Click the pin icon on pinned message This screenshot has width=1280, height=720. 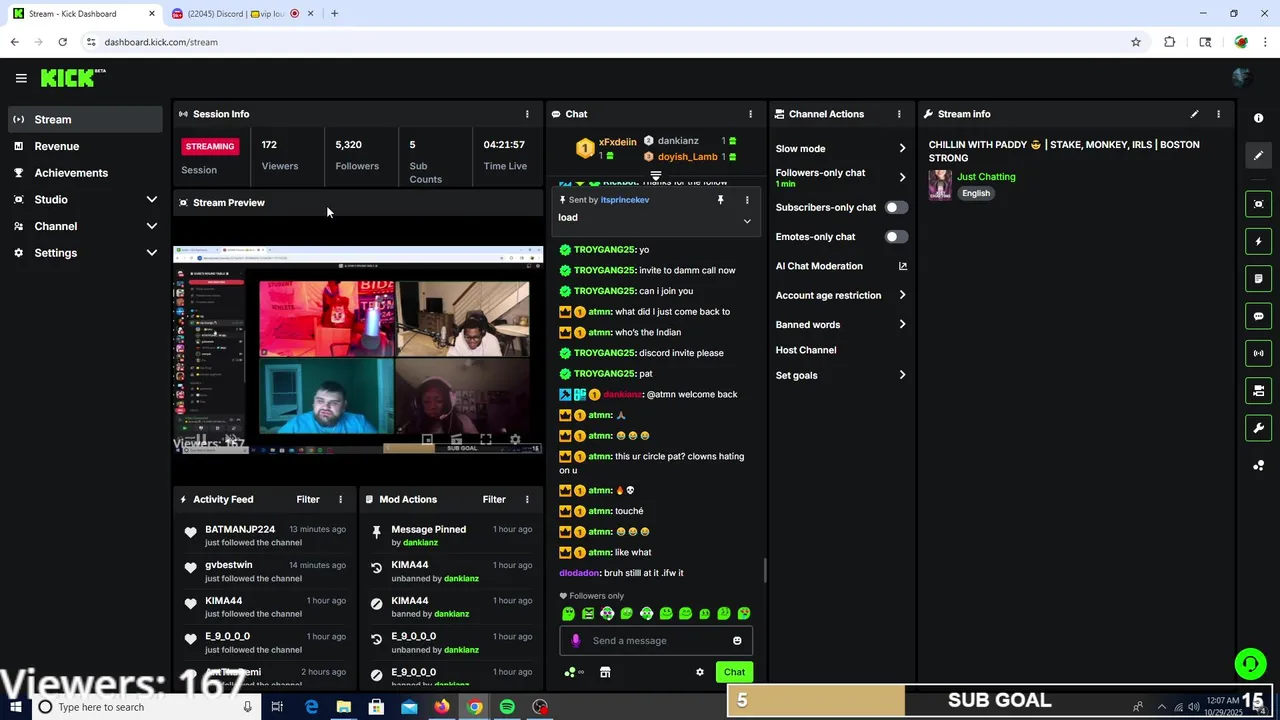tap(720, 200)
